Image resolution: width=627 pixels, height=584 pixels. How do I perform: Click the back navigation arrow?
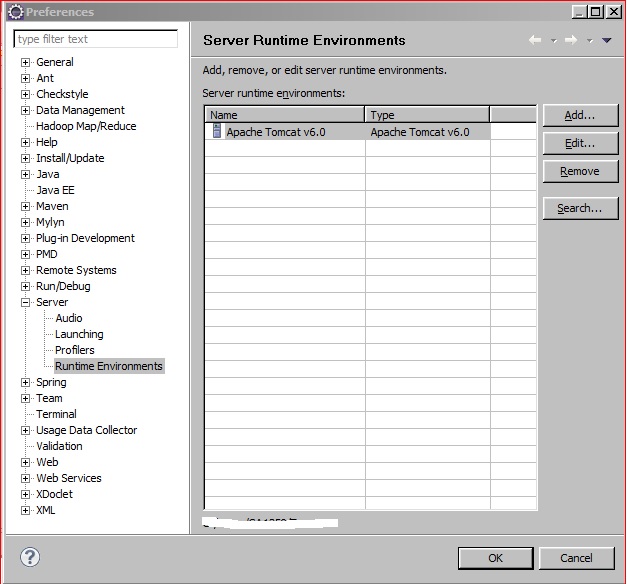[x=535, y=40]
